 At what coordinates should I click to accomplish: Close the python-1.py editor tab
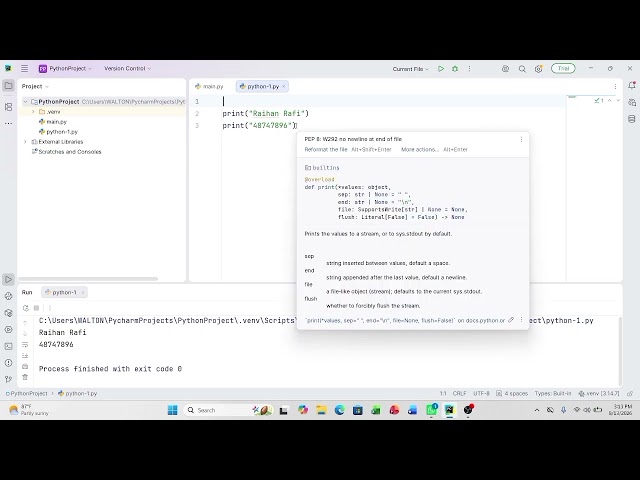click(x=284, y=87)
